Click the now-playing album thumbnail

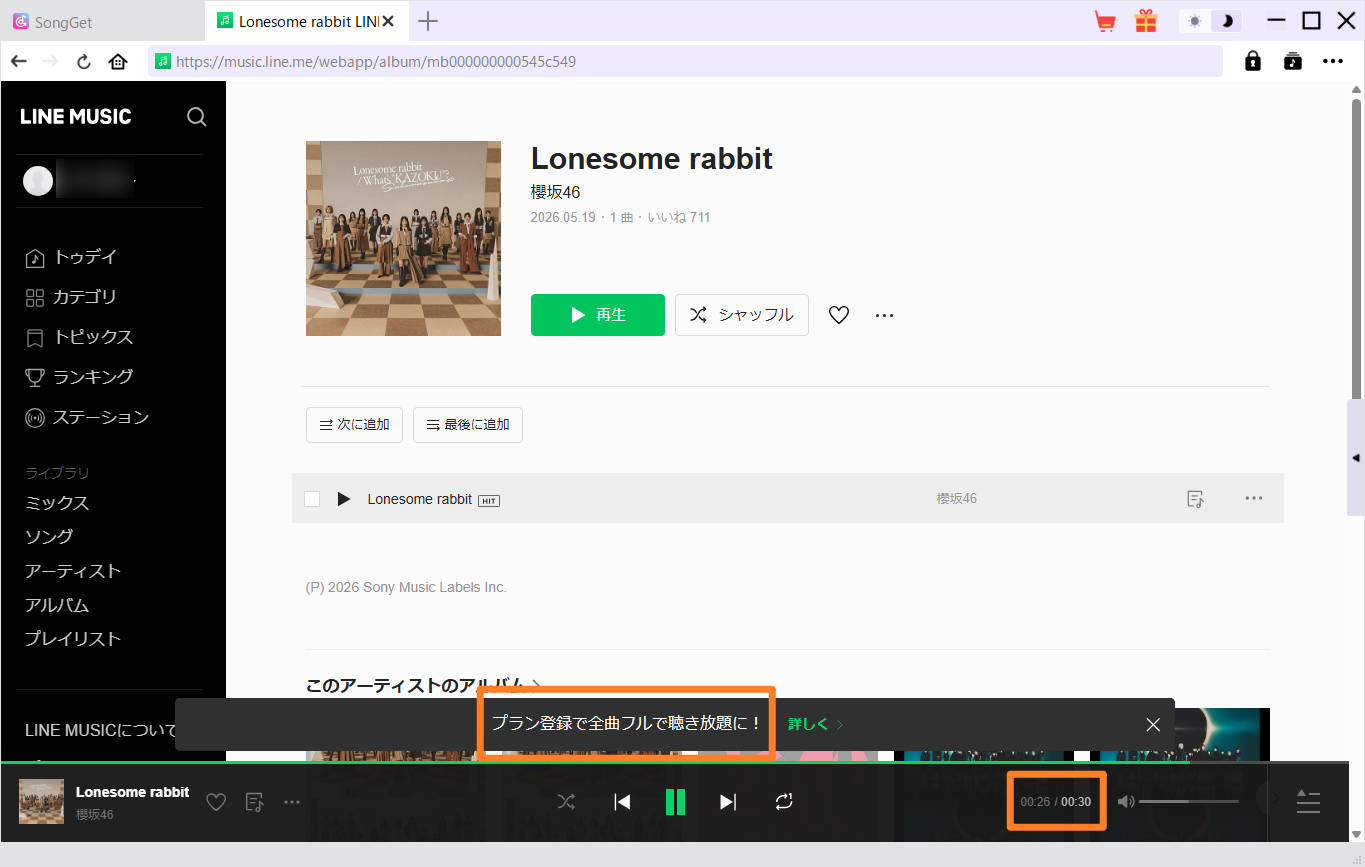click(41, 802)
